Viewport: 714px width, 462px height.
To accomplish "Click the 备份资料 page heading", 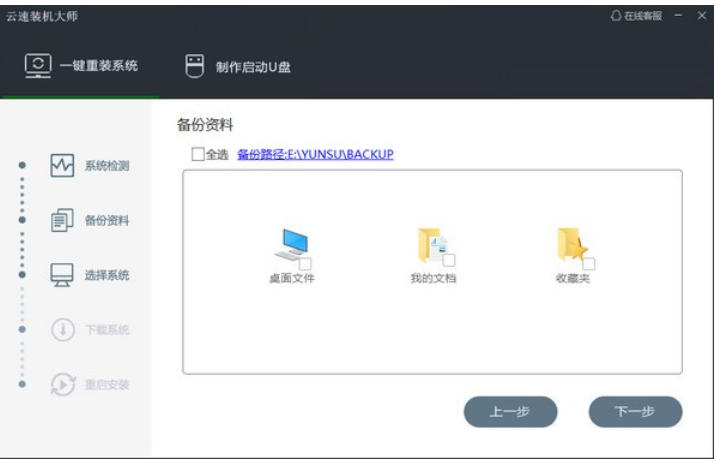I will (x=205, y=125).
